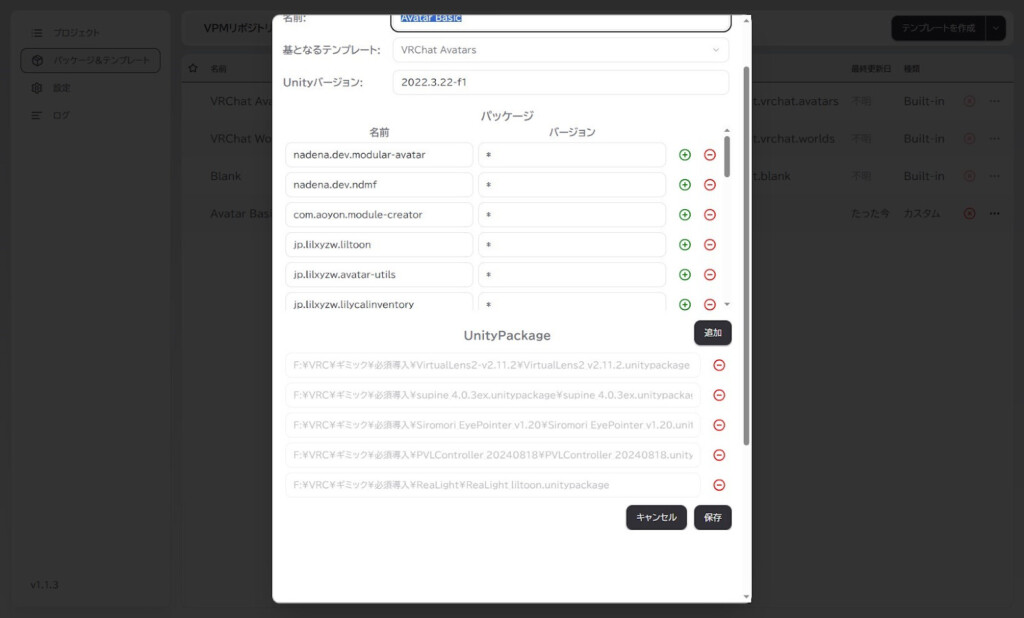
Task: Select the supine 4.0.3ex path entry
Action: [492, 395]
